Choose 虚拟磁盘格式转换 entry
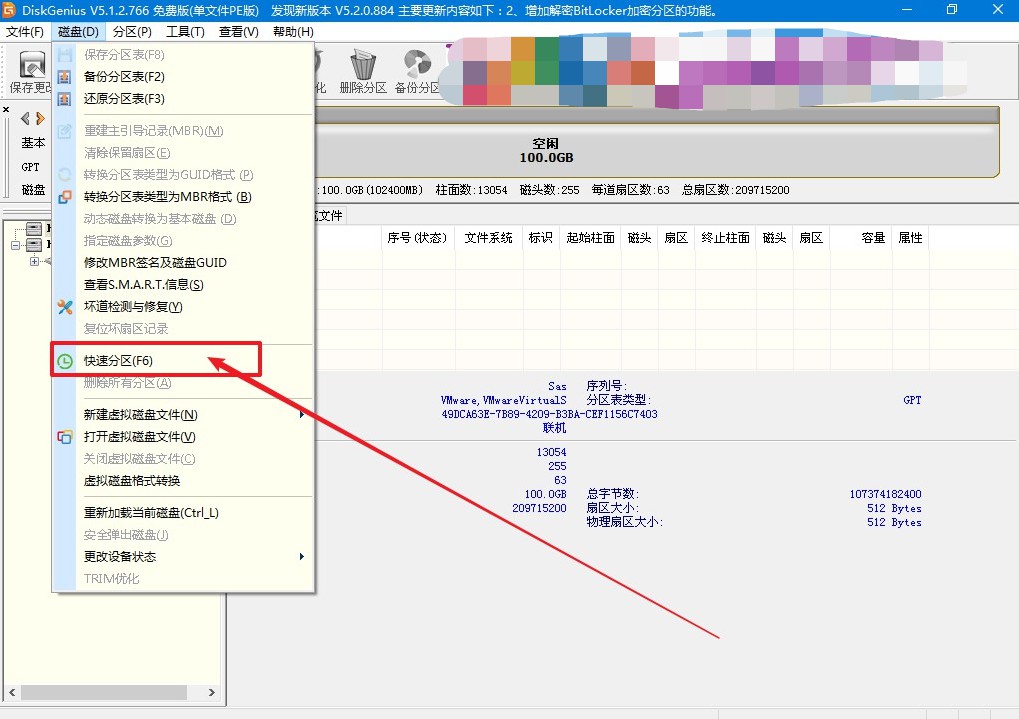This screenshot has height=719, width=1019. point(183,481)
